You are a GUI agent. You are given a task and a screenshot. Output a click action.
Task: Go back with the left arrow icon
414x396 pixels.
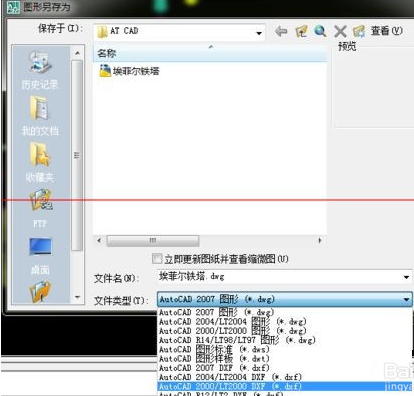[x=281, y=31]
